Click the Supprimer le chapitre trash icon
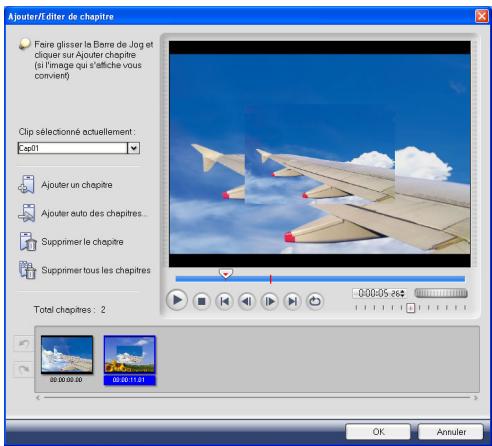The width and height of the screenshot is (492, 446). 27,241
